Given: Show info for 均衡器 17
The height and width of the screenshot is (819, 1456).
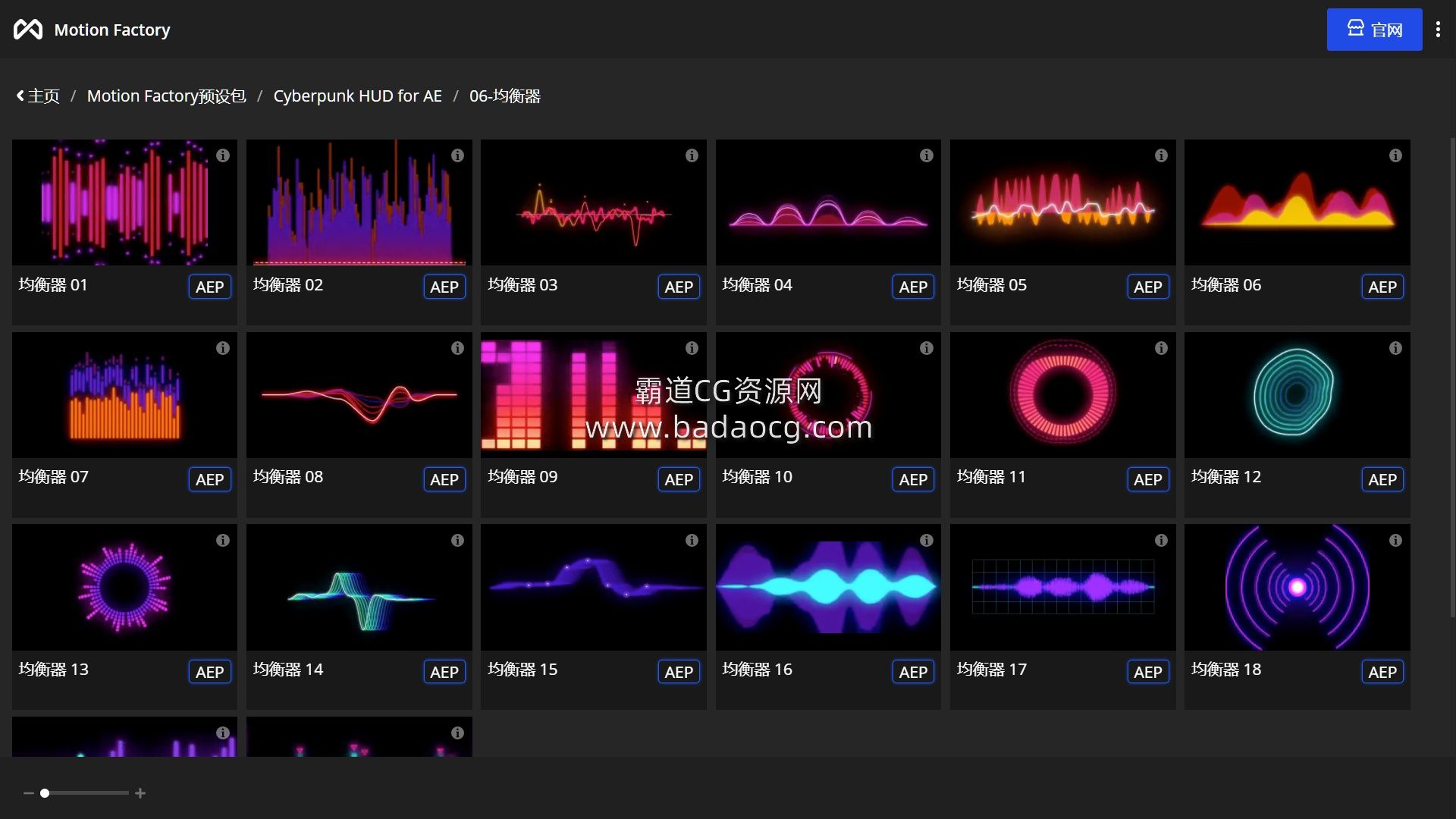Looking at the screenshot, I should (x=1161, y=541).
